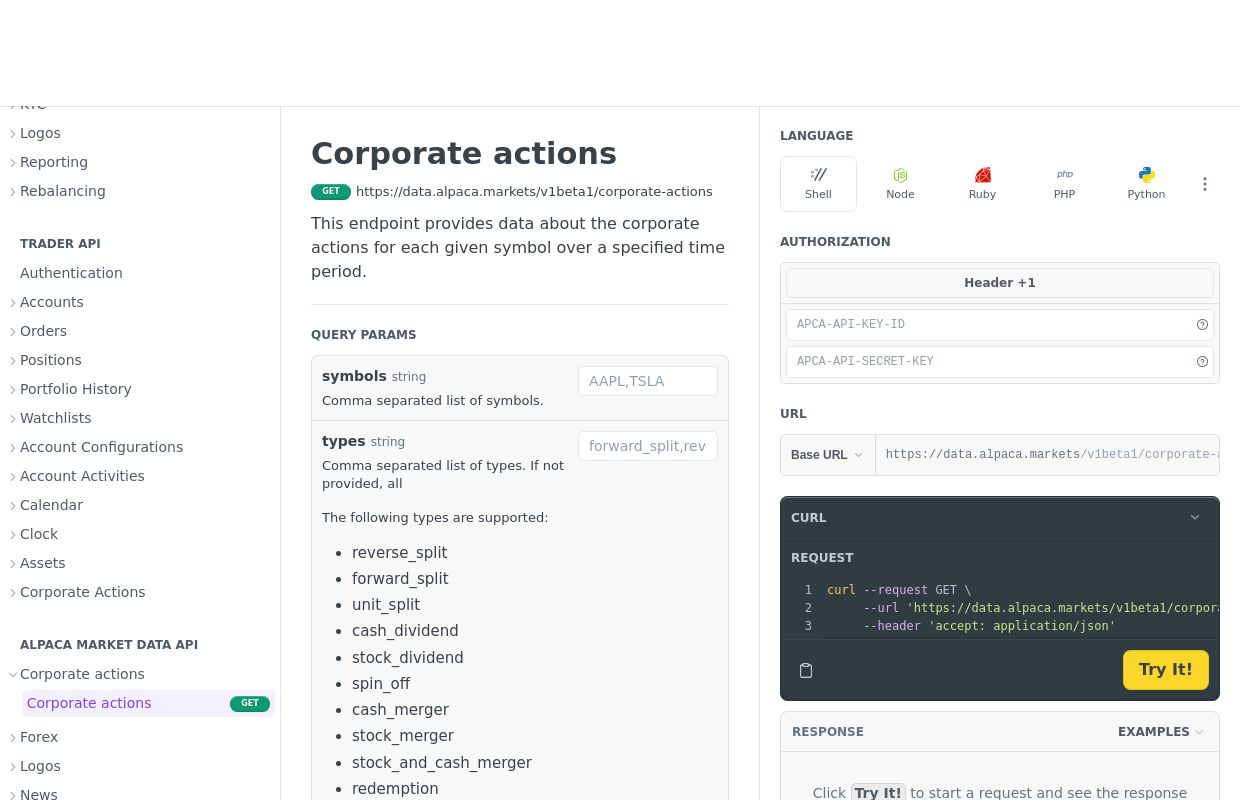Click the stock_and_cash_merger list item

[x=442, y=763]
